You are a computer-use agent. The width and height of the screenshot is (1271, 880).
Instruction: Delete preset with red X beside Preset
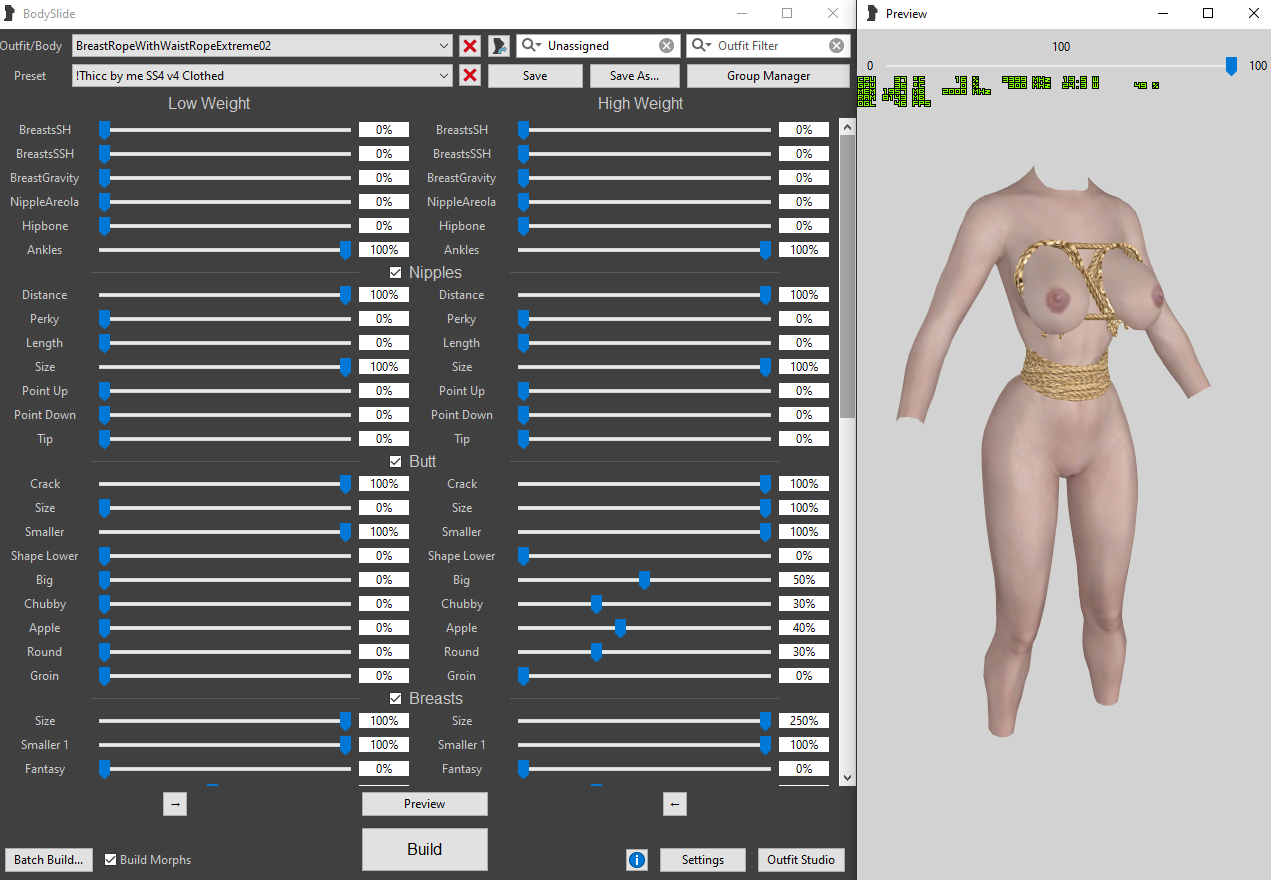(x=470, y=76)
